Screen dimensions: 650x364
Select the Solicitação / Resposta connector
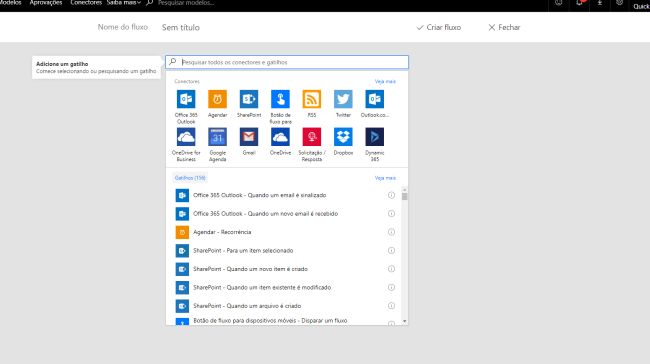[312, 137]
